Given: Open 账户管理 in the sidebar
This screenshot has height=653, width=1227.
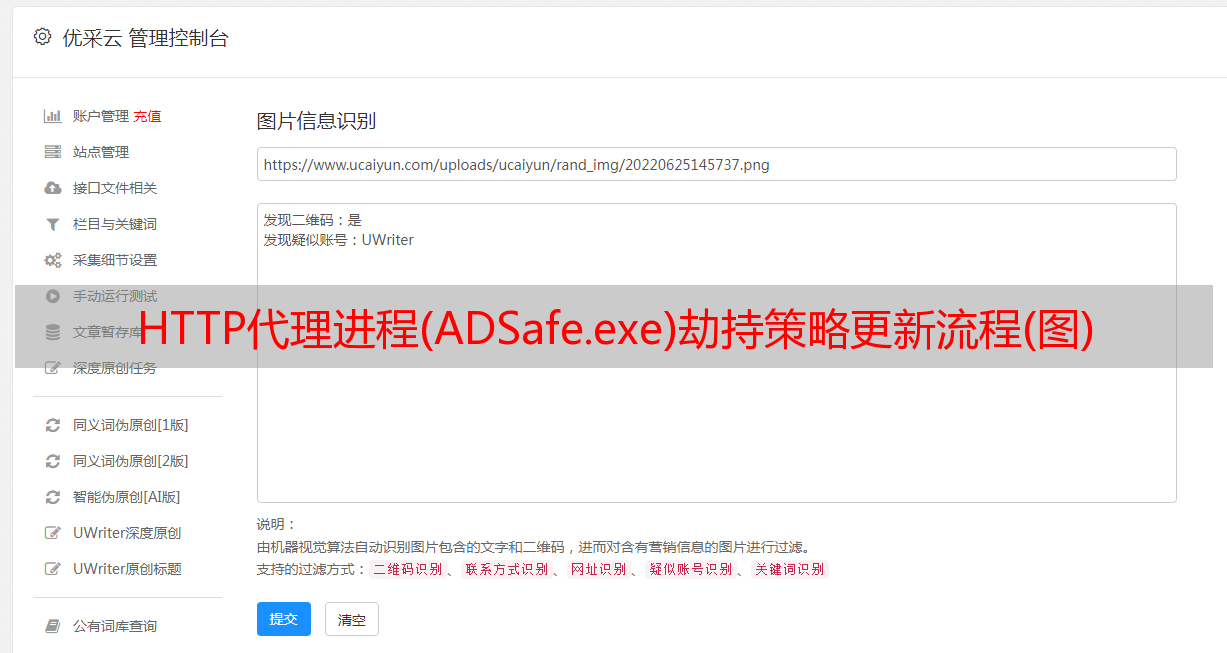Looking at the screenshot, I should 101,116.
